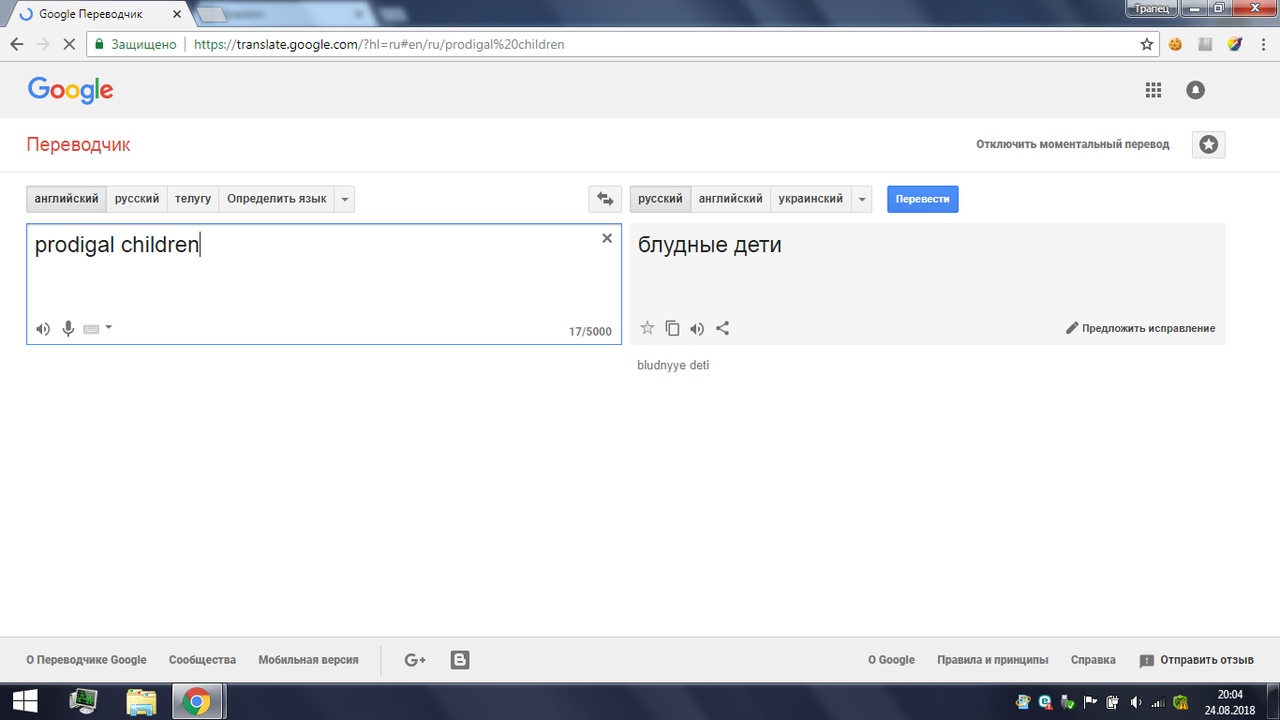Image resolution: width=1280 pixels, height=720 pixels.
Task: Go to the Google logo homepage
Action: (x=70, y=90)
